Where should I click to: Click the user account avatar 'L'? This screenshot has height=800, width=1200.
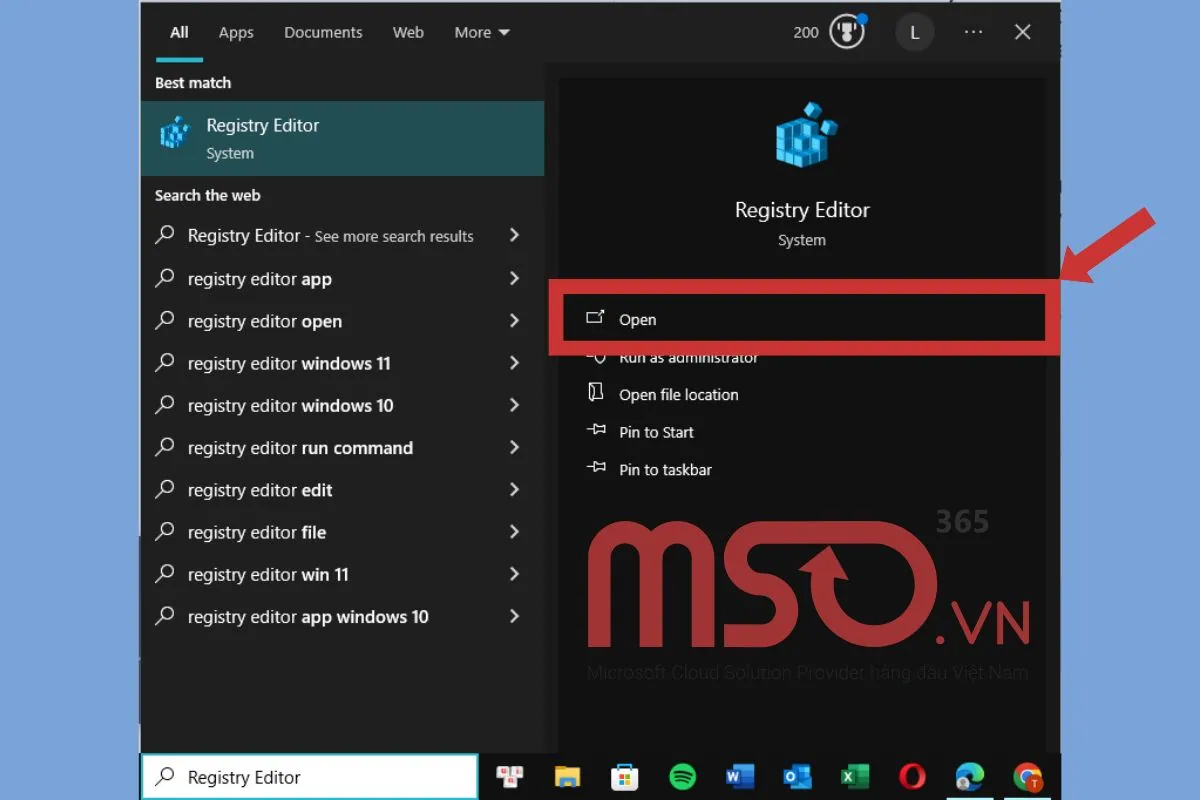pos(914,32)
